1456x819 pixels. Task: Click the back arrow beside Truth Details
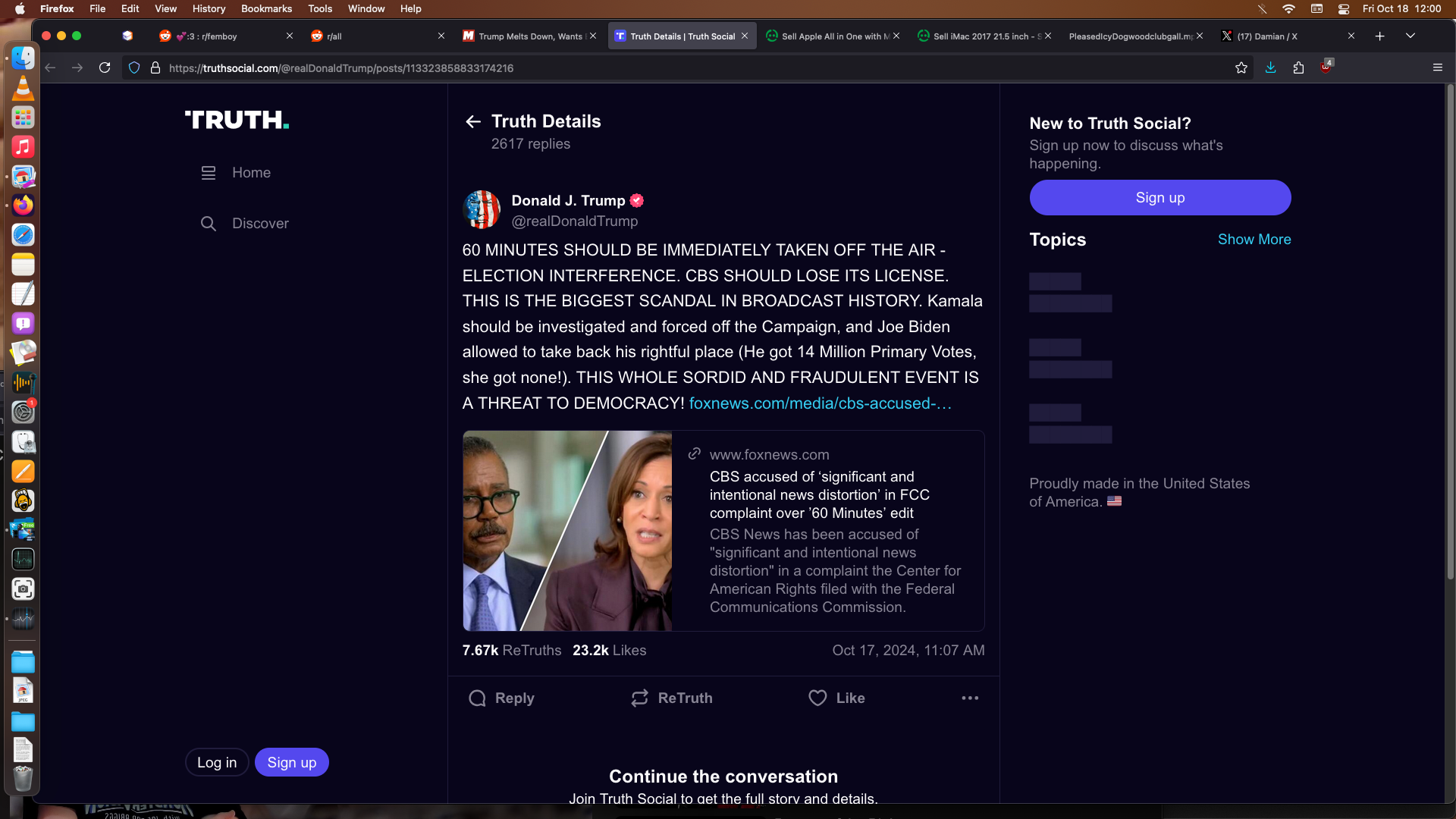point(473,121)
